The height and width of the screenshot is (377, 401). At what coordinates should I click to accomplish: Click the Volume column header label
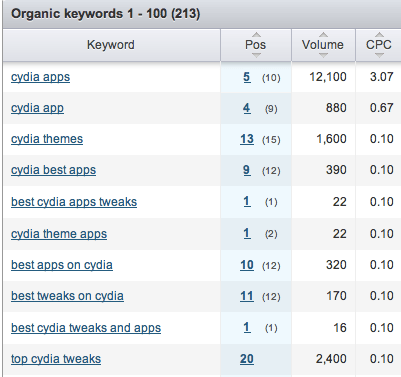[323, 45]
